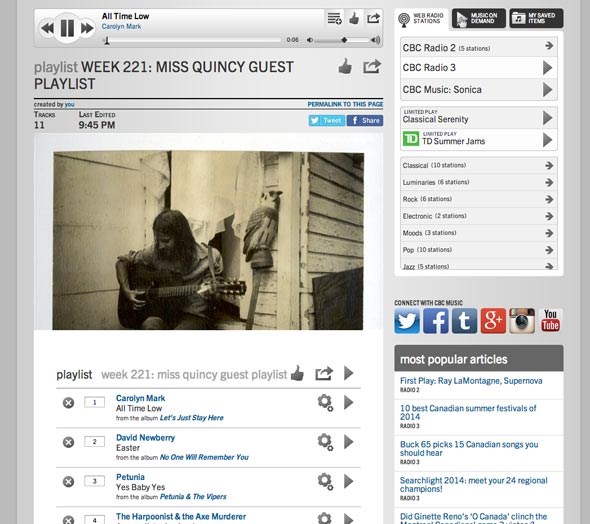
Task: Open the My Saved Items tab
Action: tap(536, 18)
